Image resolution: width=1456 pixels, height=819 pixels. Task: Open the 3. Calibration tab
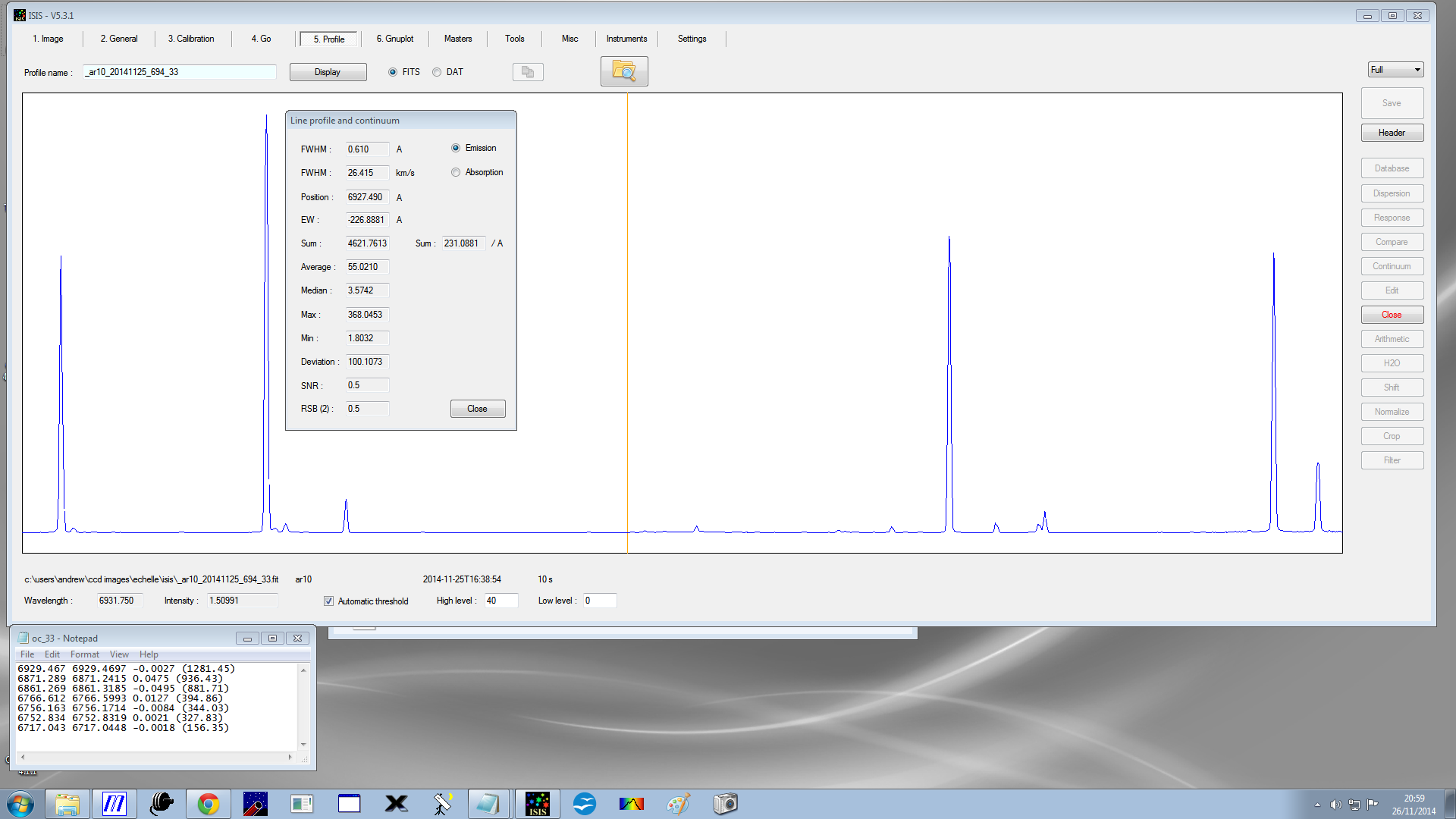190,39
